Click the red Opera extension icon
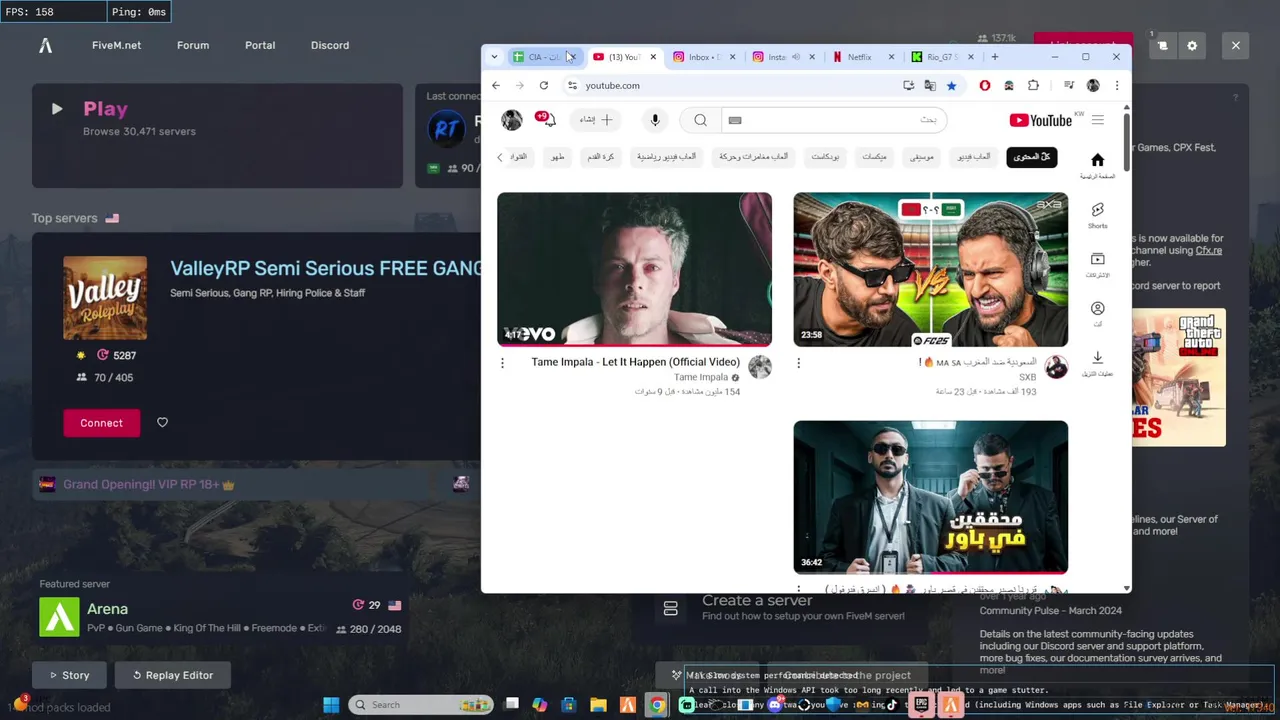 pos(985,86)
